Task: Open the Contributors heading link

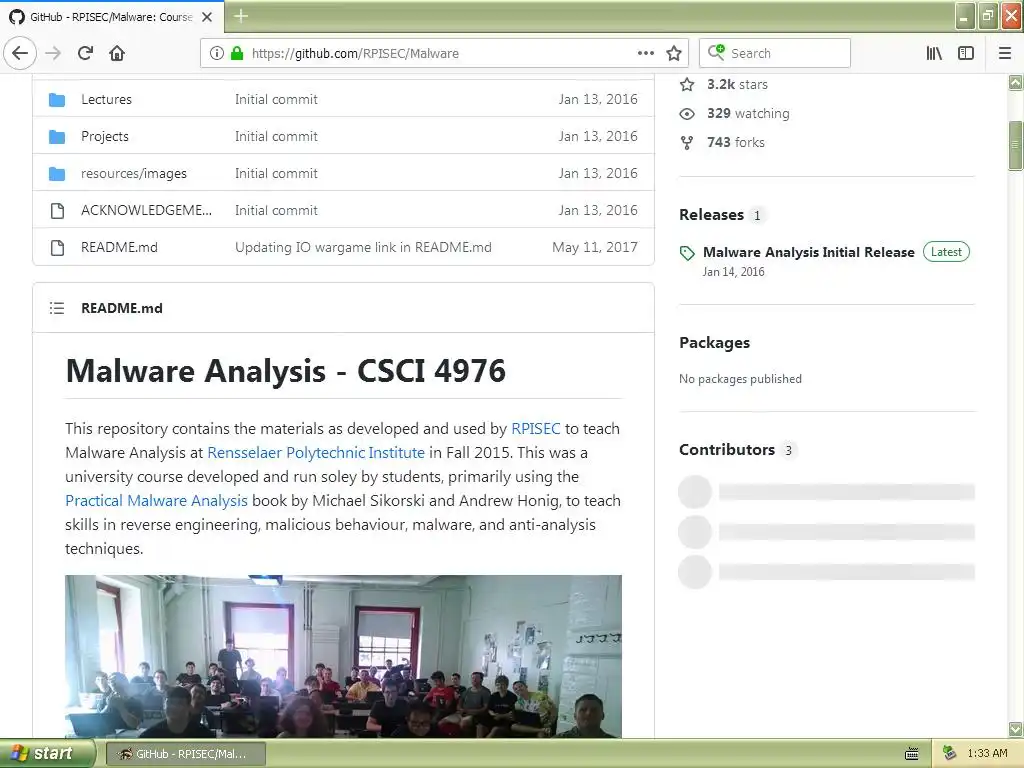Action: point(727,449)
